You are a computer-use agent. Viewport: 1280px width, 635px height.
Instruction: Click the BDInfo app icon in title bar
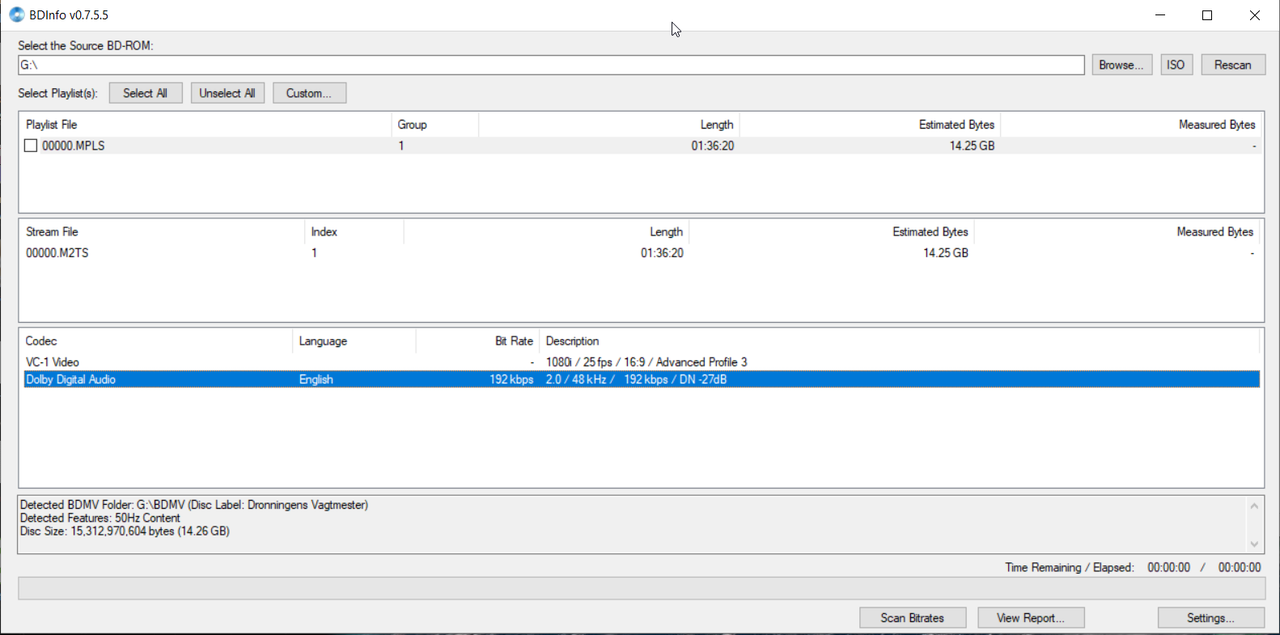tap(16, 15)
